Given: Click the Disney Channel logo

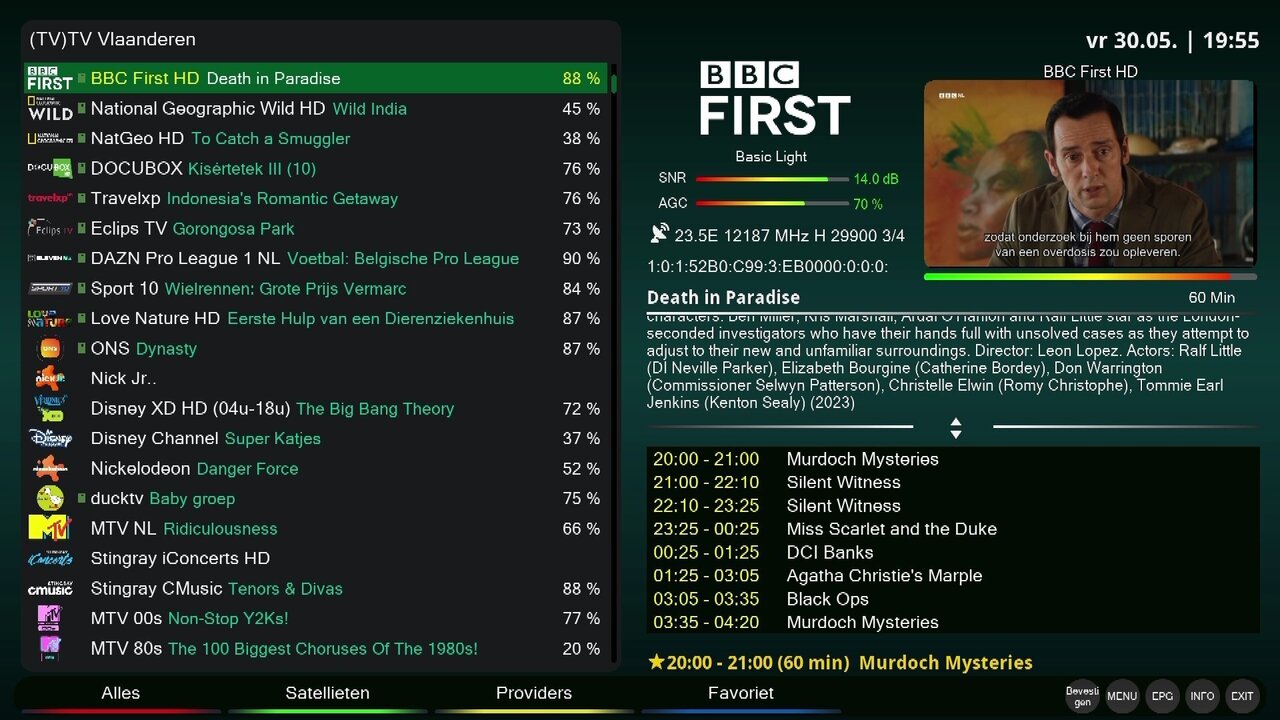Looking at the screenshot, I should pos(49,438).
